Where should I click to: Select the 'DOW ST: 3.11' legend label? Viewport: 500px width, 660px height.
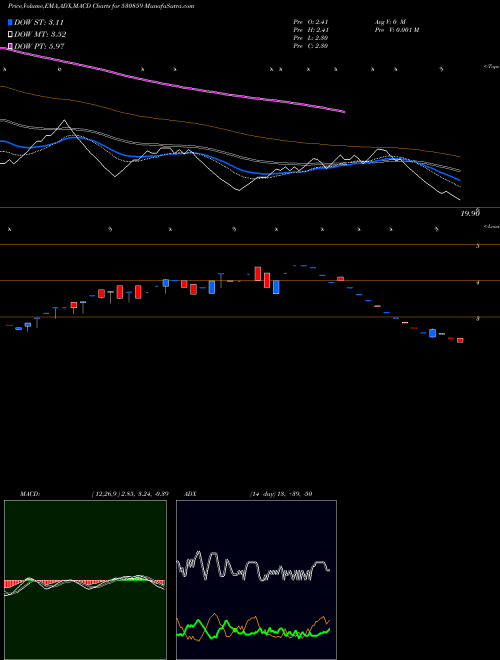tap(39, 22)
